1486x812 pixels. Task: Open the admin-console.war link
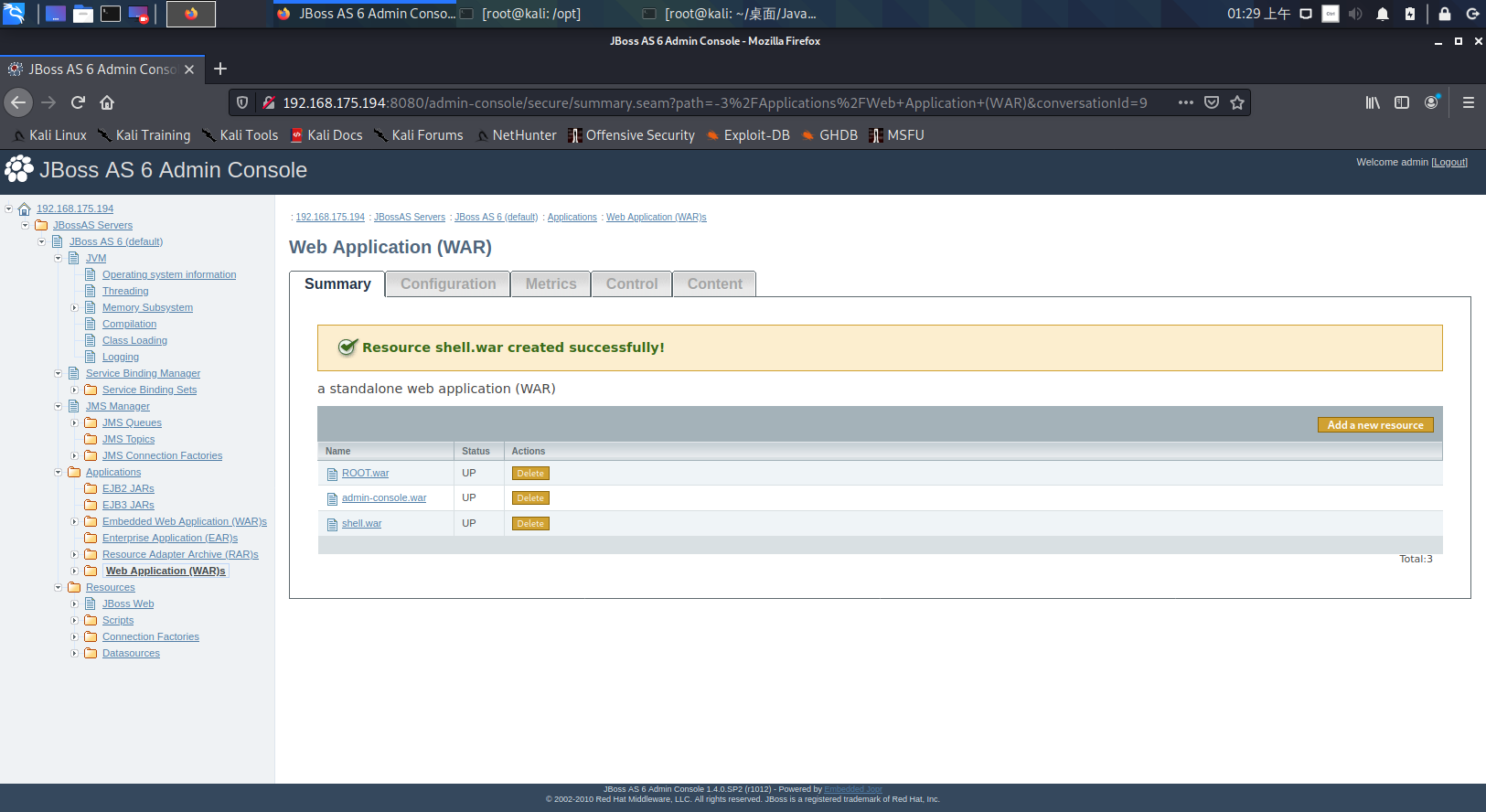click(384, 498)
